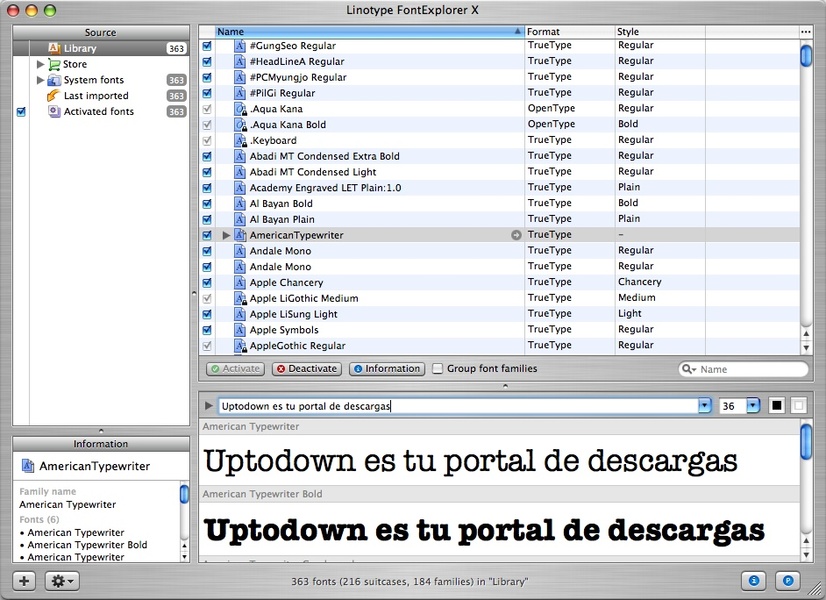Image resolution: width=826 pixels, height=600 pixels.
Task: Open the Store source in sidebar
Action: tap(74, 64)
